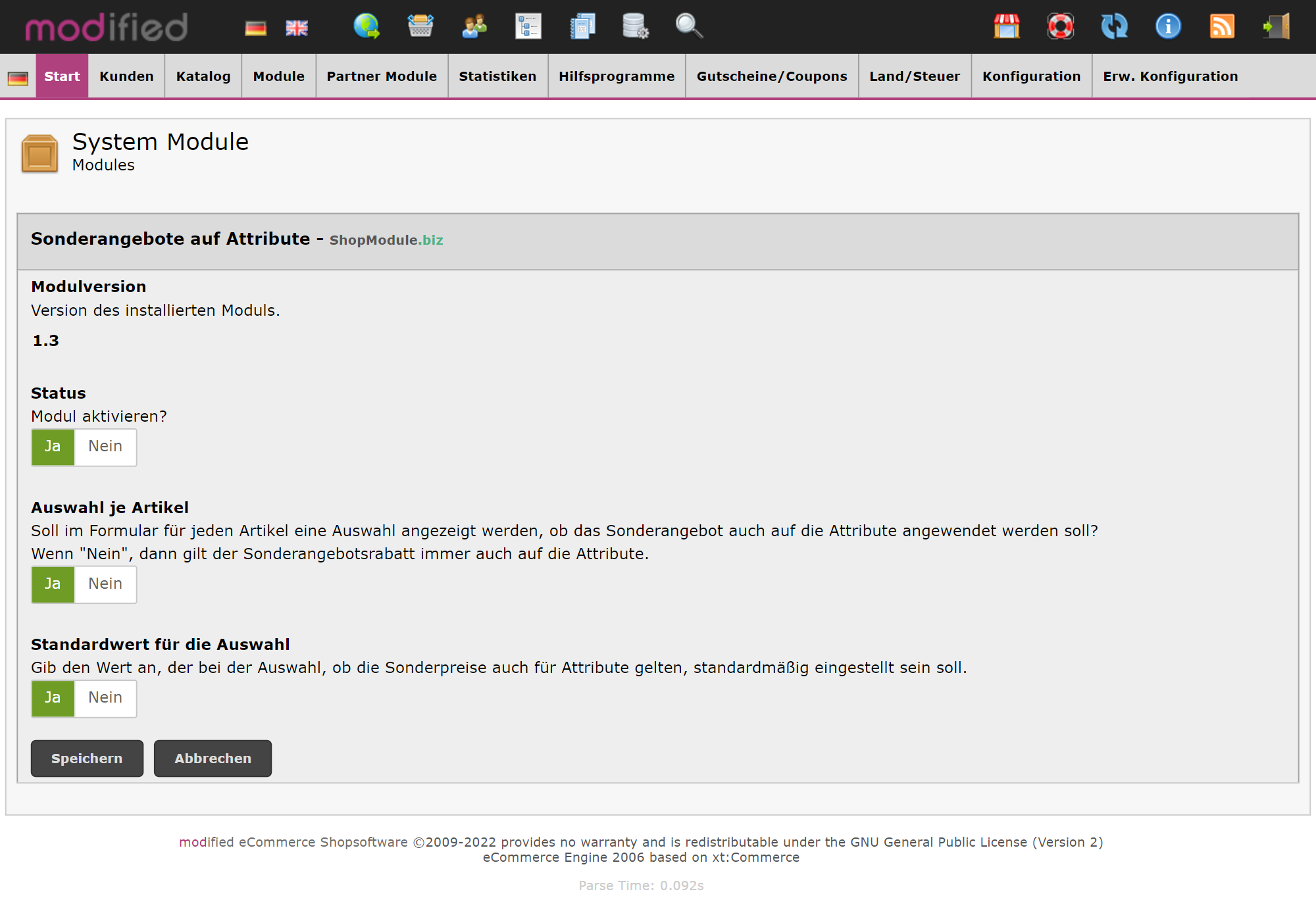Screen dimensions: 1316x921
Task: Check for updates via the sync arrows icon
Action: [1115, 27]
